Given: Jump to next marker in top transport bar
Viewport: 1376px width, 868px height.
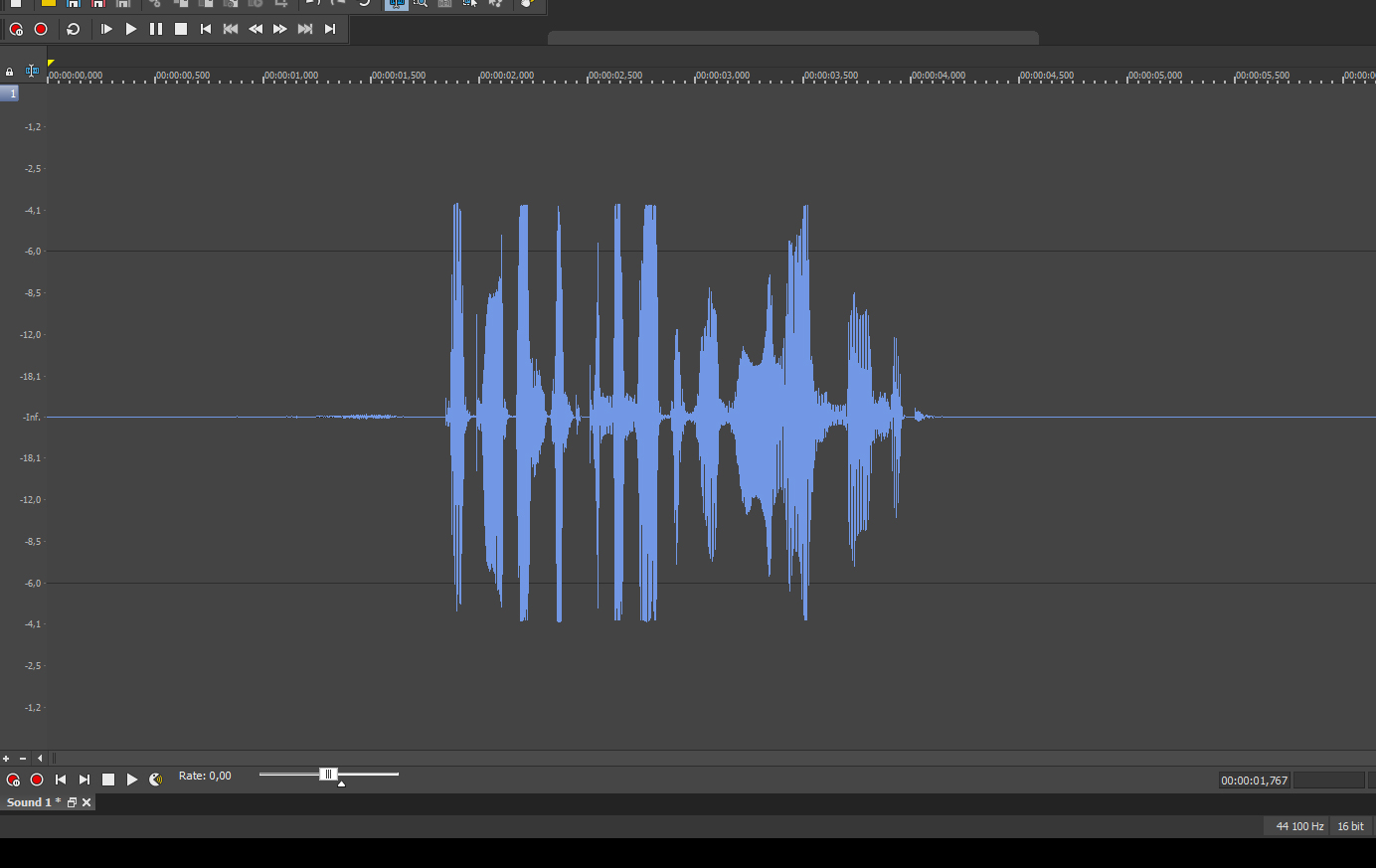Looking at the screenshot, I should point(305,30).
